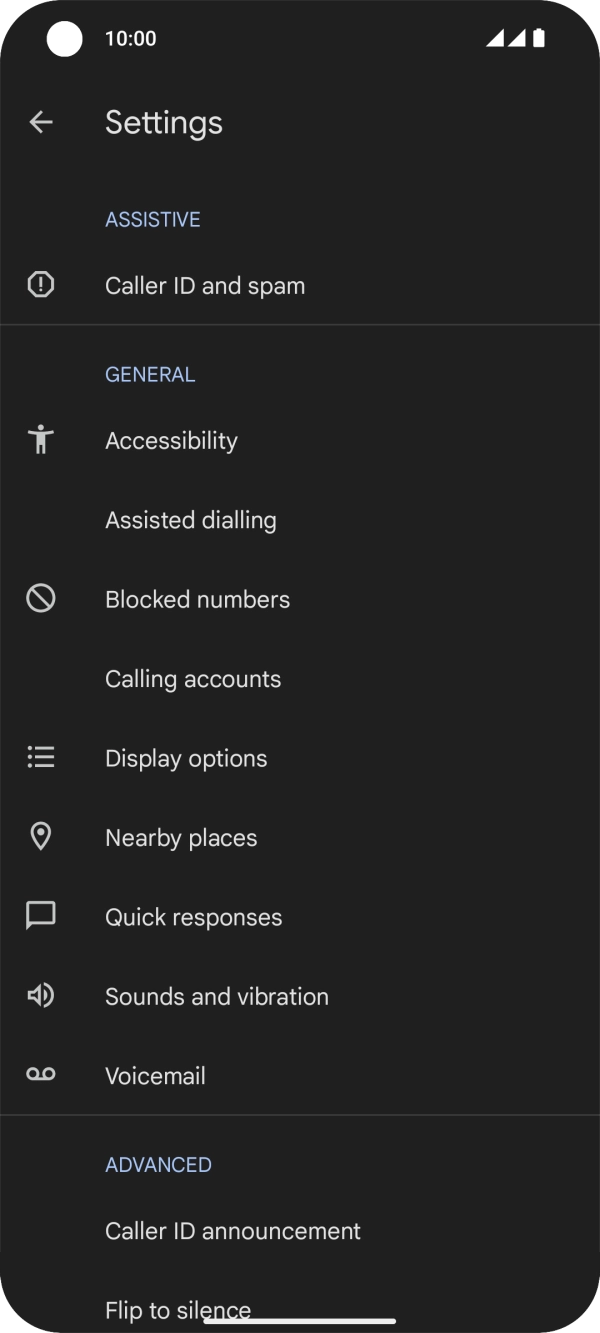
Task: Select the Accessibility person icon
Action: click(40, 440)
